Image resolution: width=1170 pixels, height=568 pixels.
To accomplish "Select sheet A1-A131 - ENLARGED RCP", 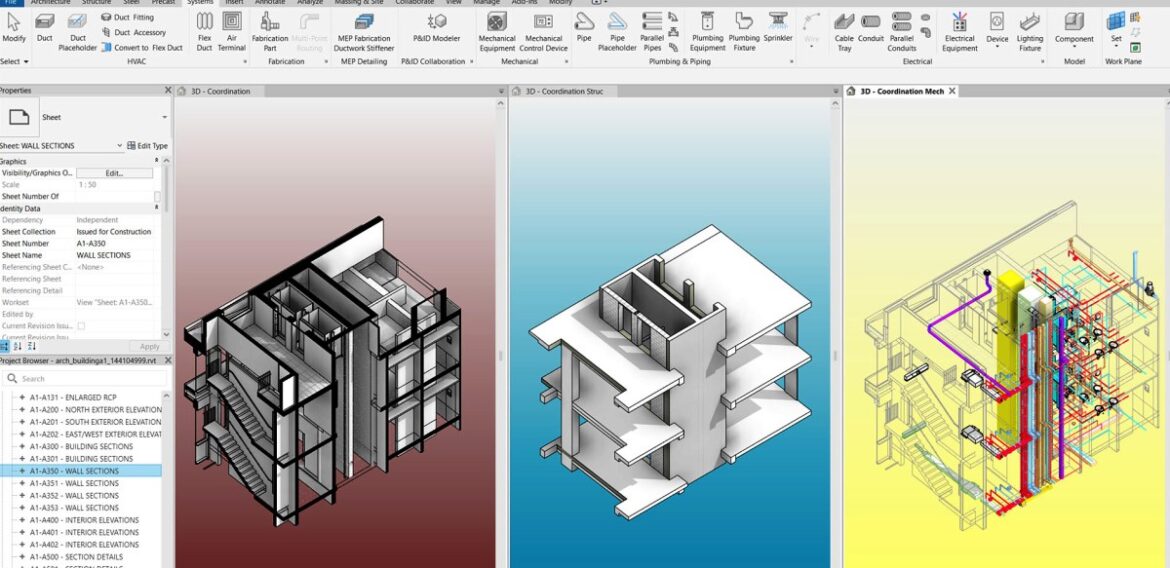I will pyautogui.click(x=73, y=398).
